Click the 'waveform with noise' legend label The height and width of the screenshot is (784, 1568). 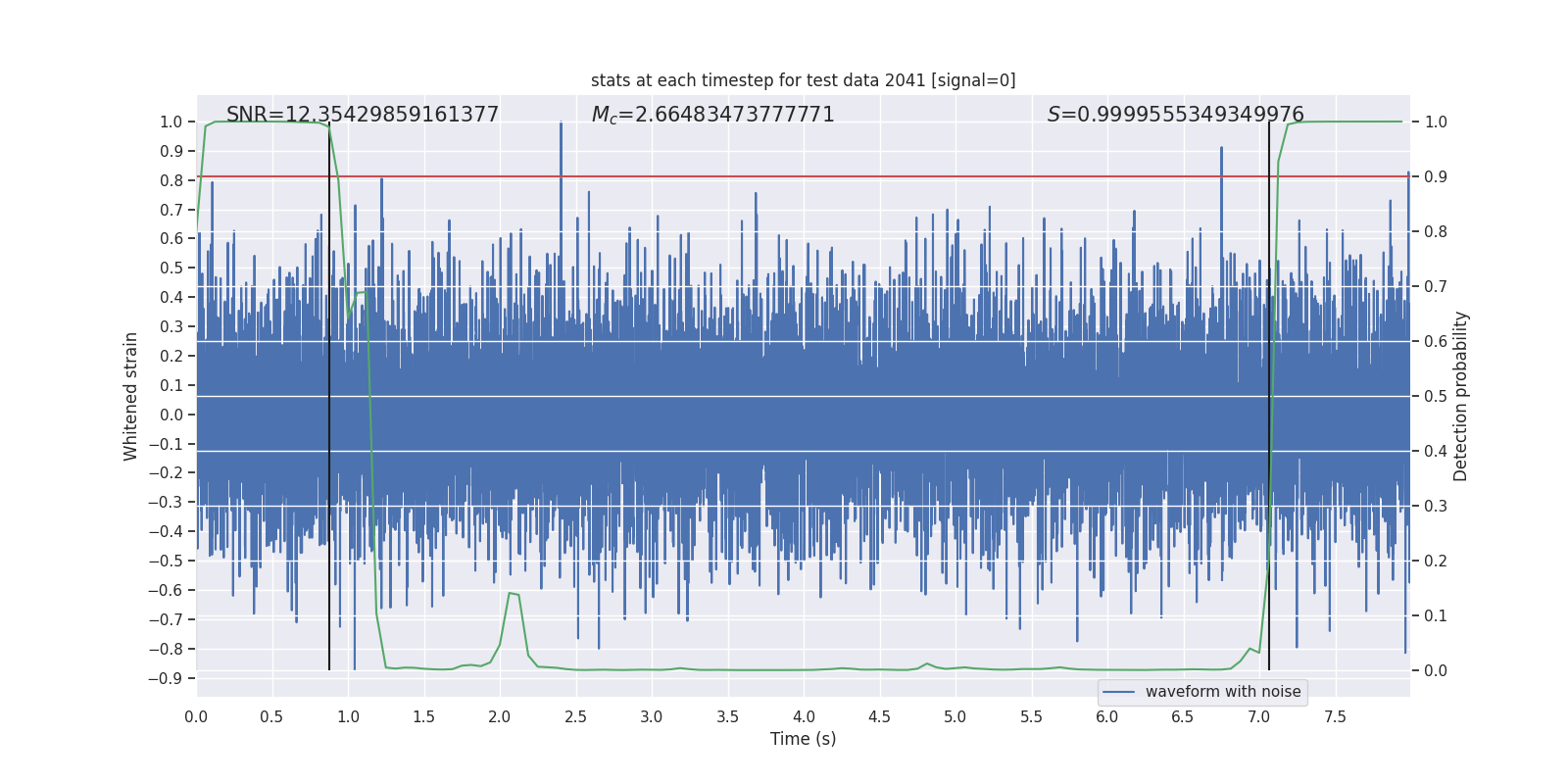pos(1222,692)
